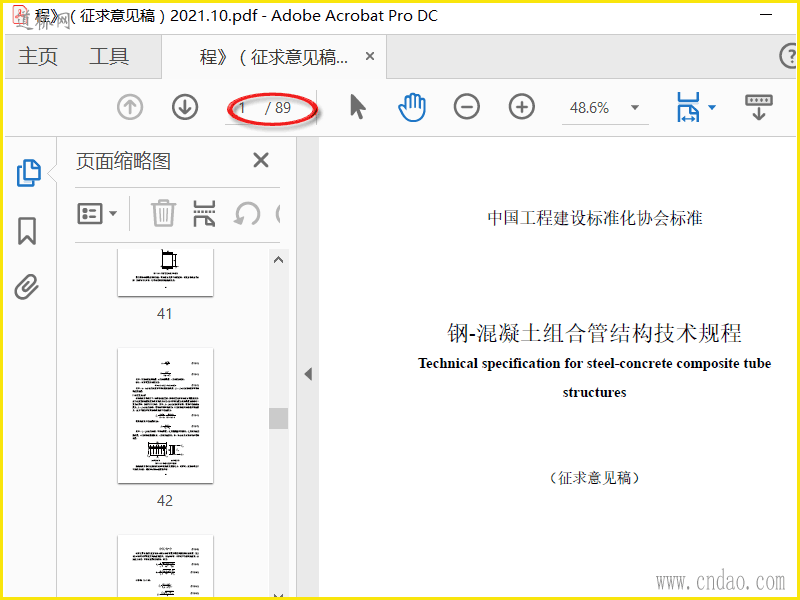
Task: Open the 主页 tab
Action: tap(38, 57)
